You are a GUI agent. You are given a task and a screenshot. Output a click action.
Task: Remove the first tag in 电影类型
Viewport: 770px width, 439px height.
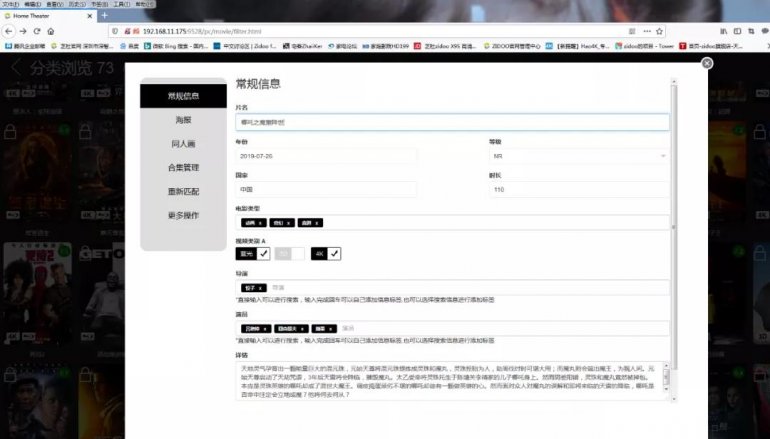pos(260,223)
